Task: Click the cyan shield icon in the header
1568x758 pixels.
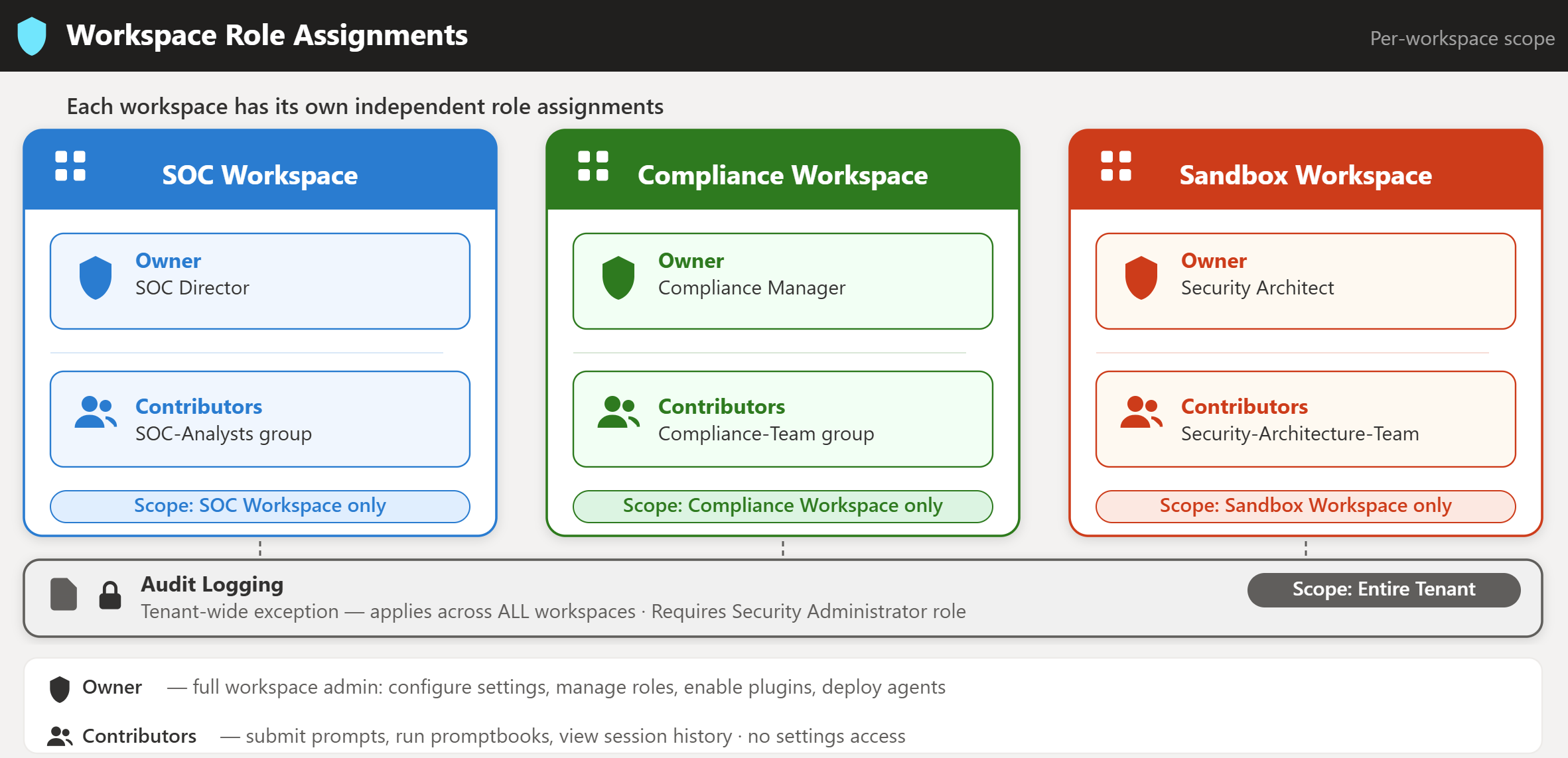Action: [32, 36]
